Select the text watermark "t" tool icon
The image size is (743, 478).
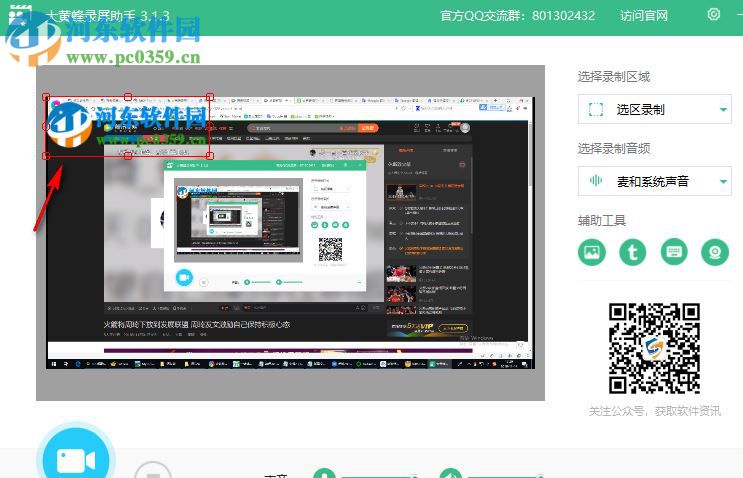tap(633, 252)
